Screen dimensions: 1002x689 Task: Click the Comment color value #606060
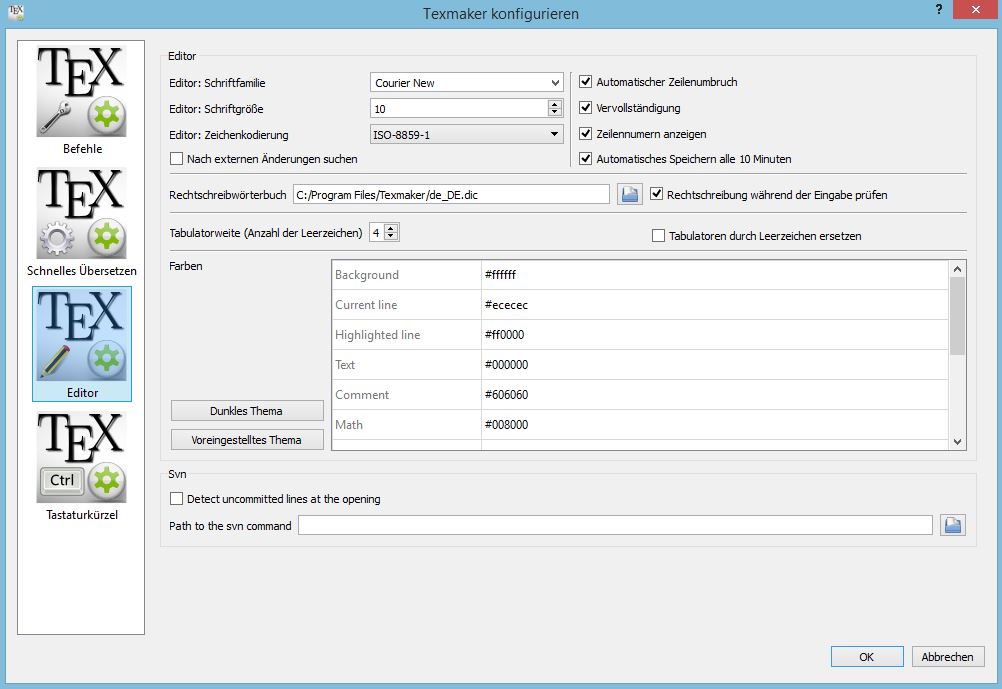tap(714, 395)
